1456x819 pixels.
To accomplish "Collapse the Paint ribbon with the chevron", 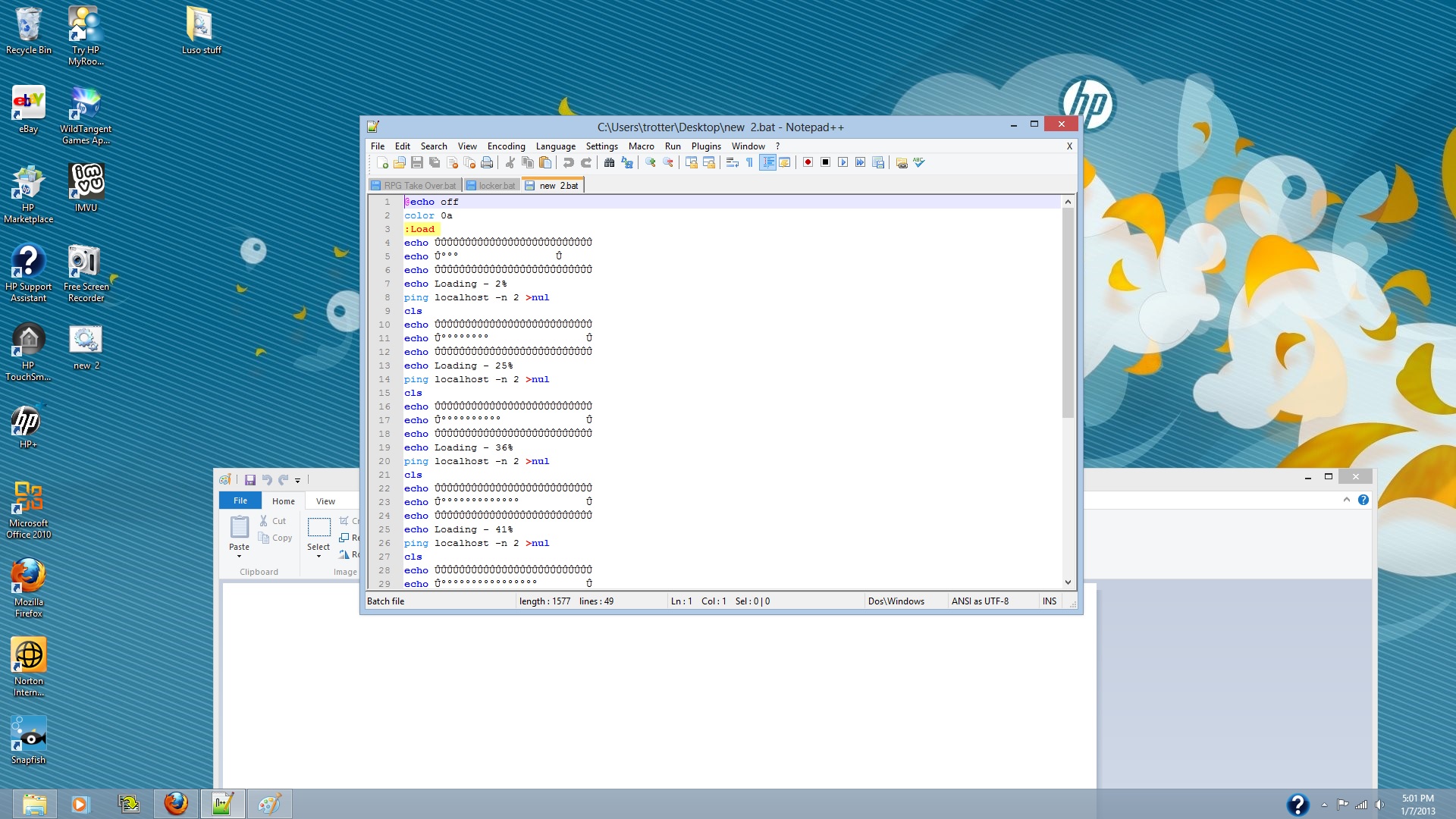I will tap(1347, 499).
